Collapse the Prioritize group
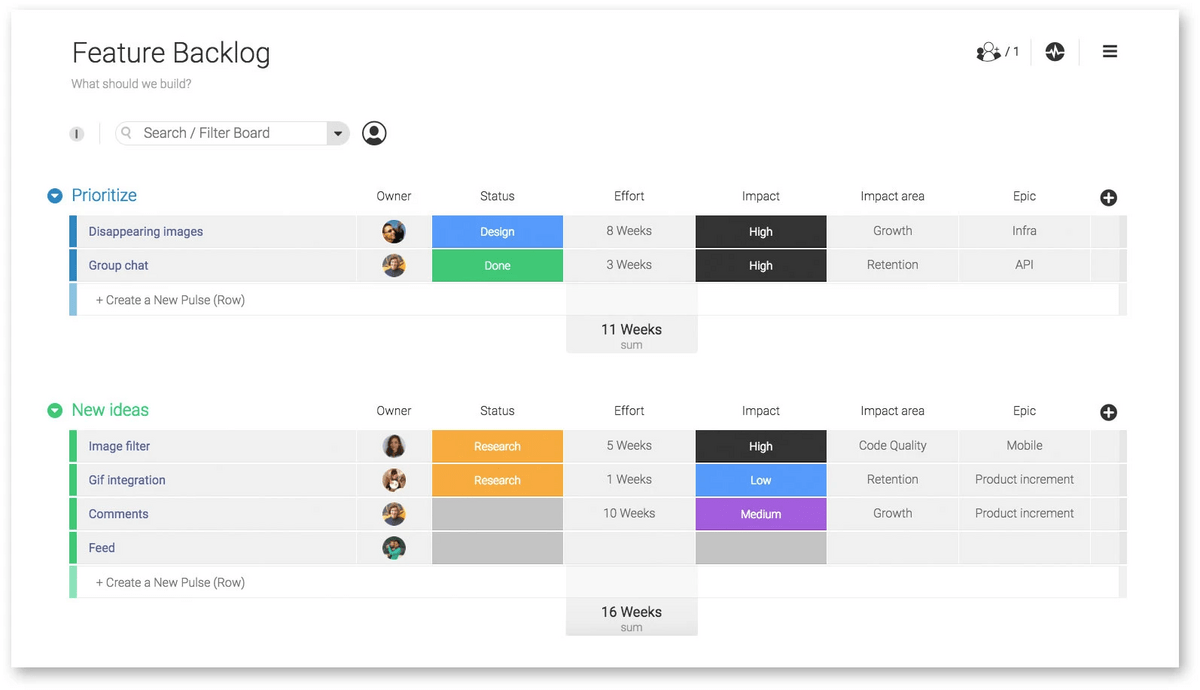Viewport: 1200px width, 690px height. [x=55, y=196]
